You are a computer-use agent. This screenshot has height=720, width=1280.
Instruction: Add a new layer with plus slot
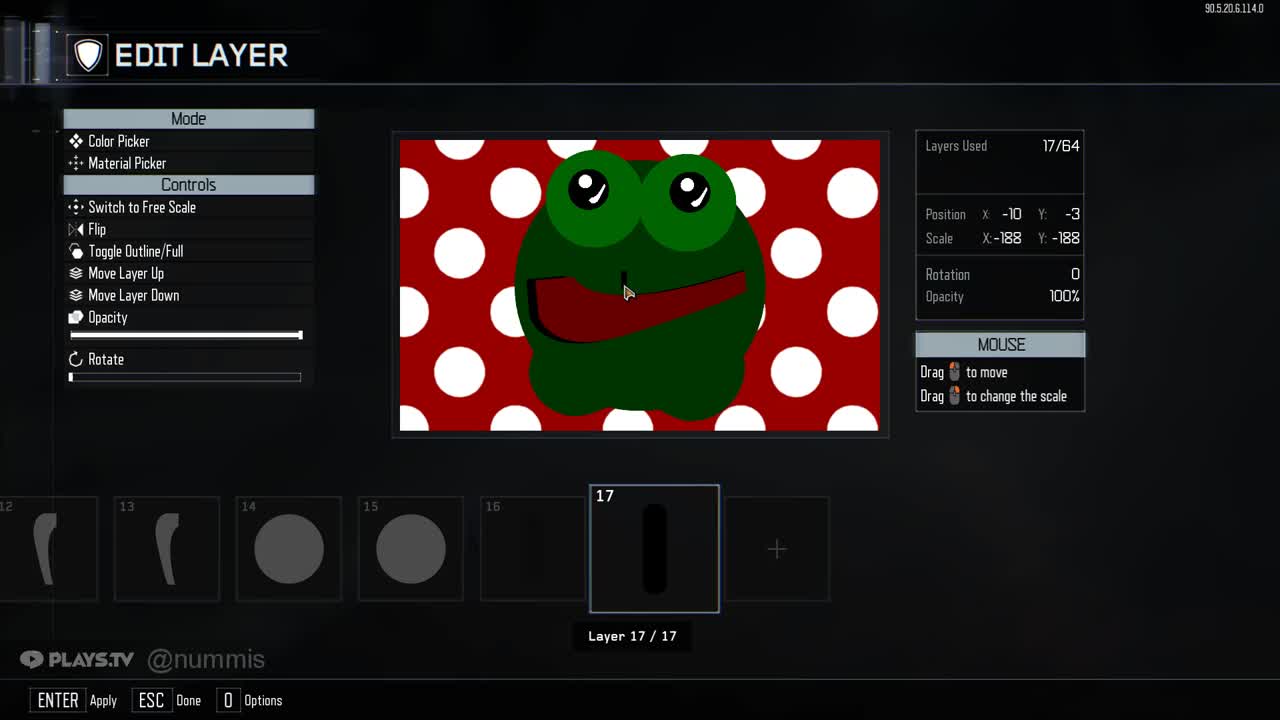777,549
